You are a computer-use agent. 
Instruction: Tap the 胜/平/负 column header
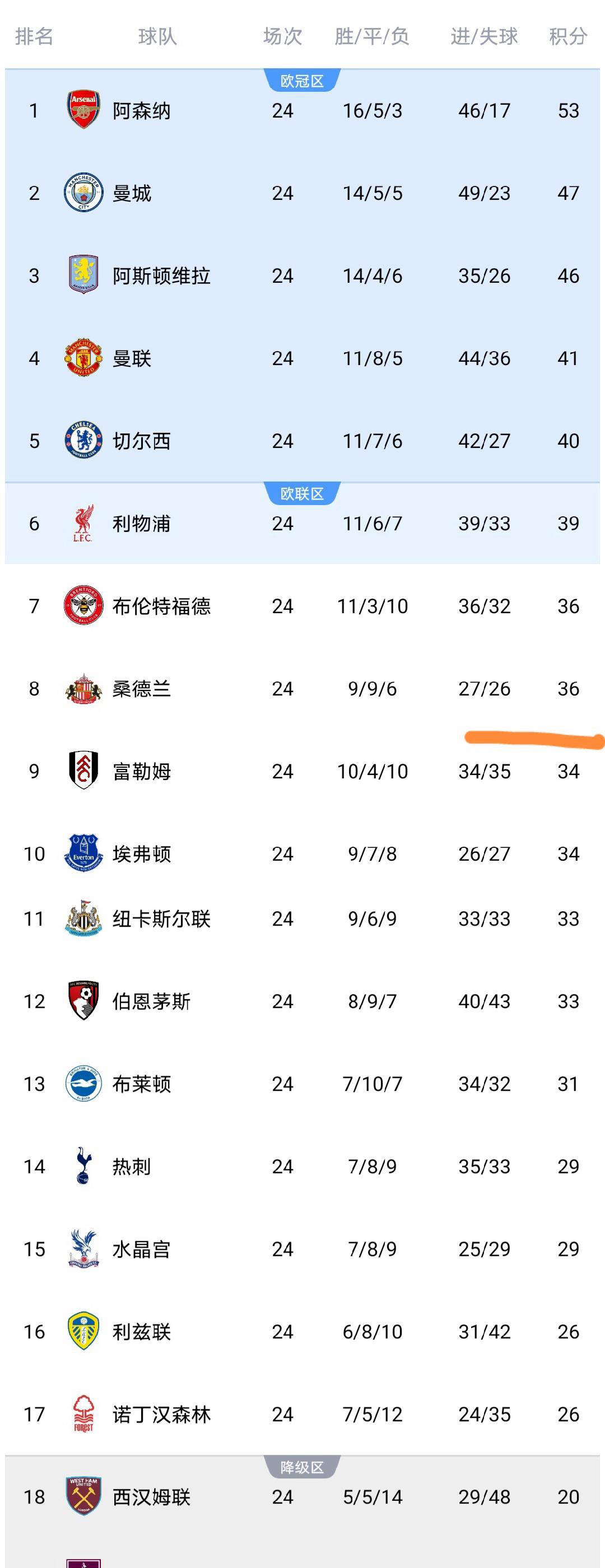372,36
